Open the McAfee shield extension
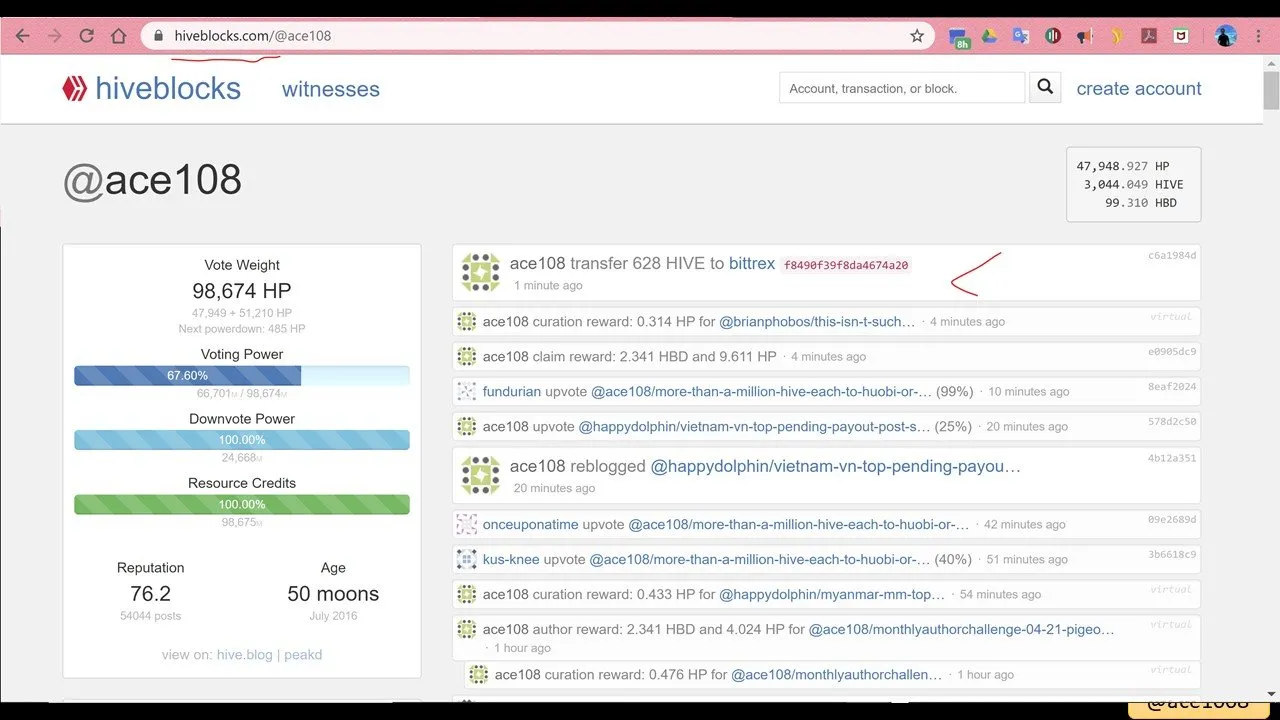Viewport: 1280px width, 720px height. tap(1181, 36)
